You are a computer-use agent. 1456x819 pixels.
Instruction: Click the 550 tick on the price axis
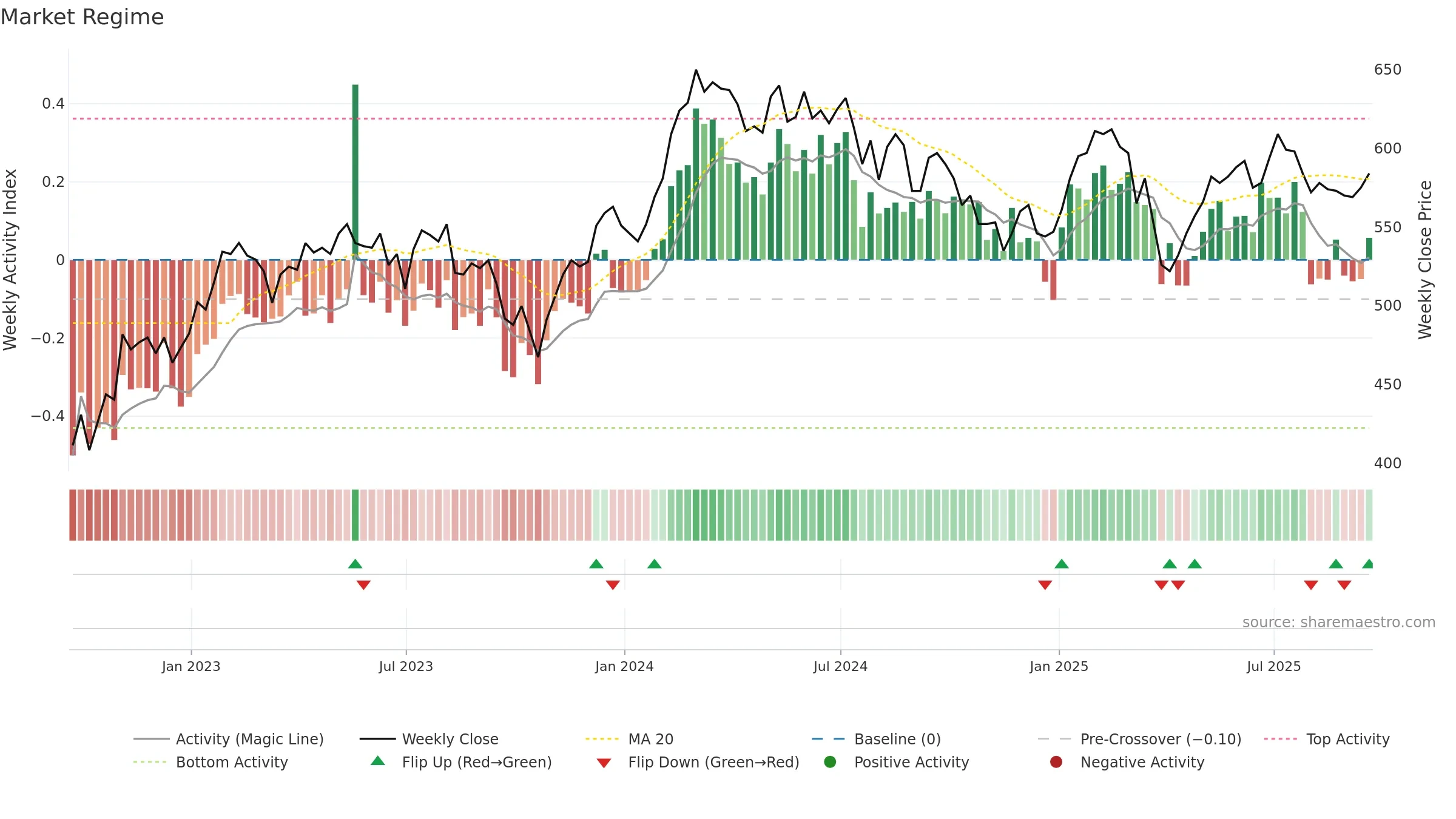(1388, 227)
